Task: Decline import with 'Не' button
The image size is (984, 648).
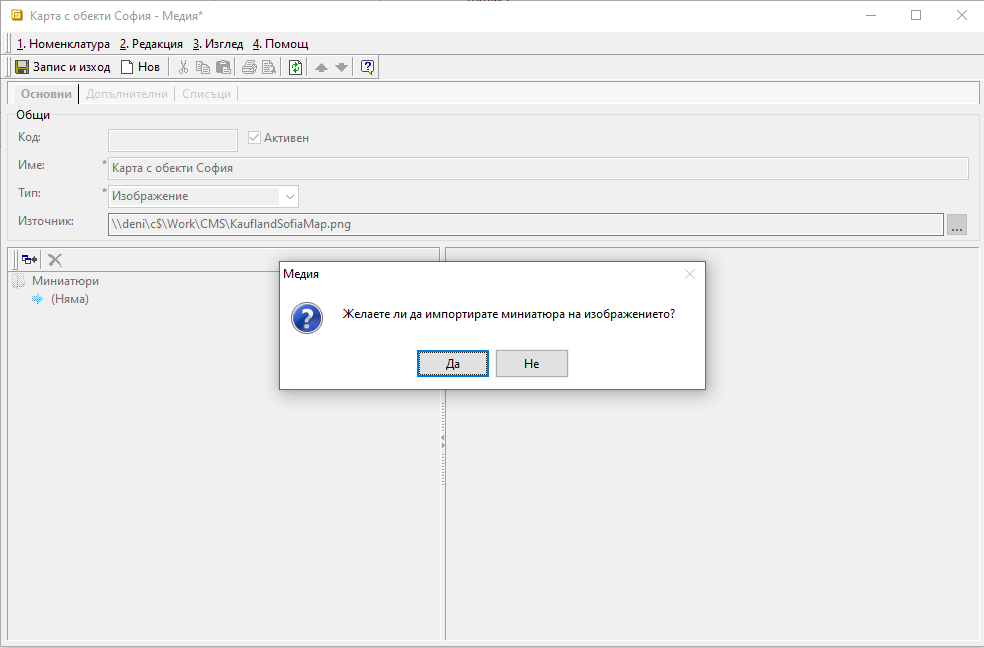Action: [x=531, y=364]
